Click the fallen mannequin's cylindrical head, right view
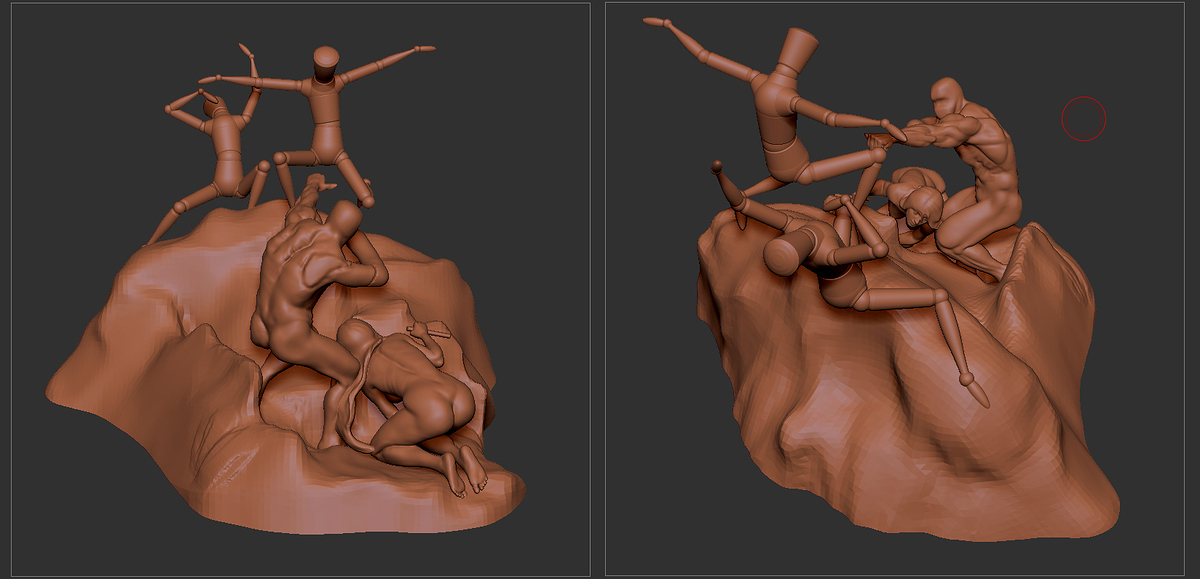The image size is (1200, 579). pos(789,251)
